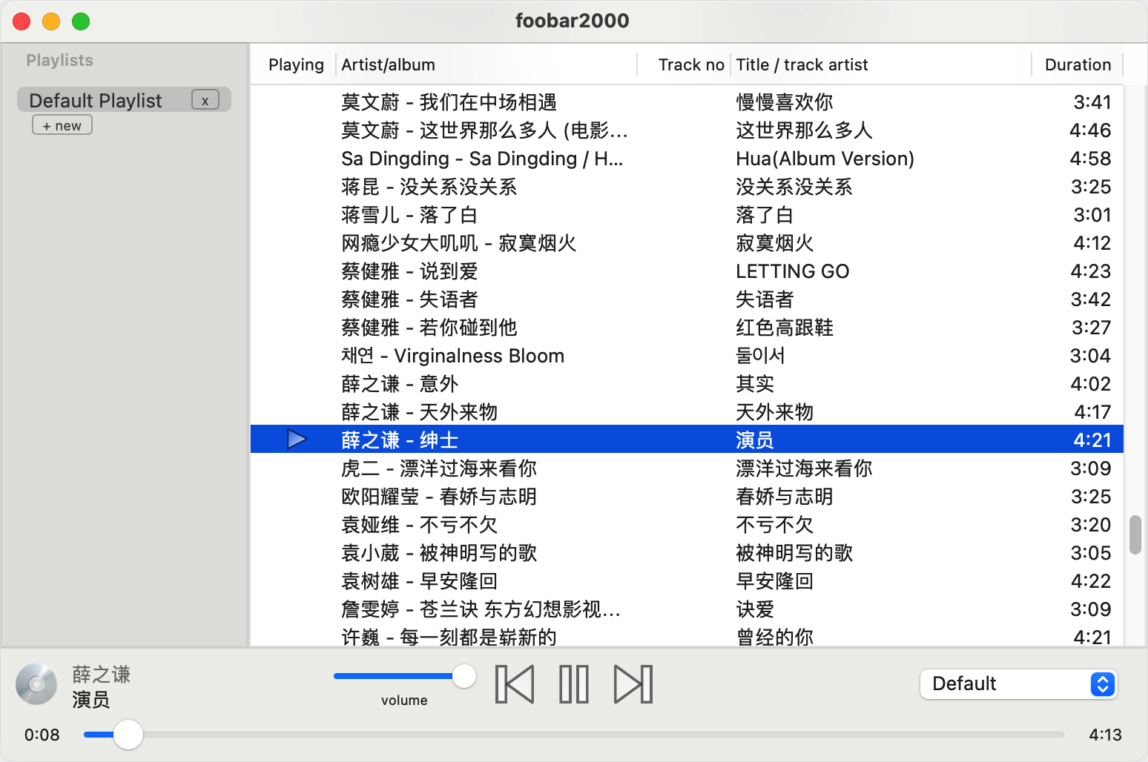
Task: Click the seek bar position knob
Action: [x=128, y=734]
